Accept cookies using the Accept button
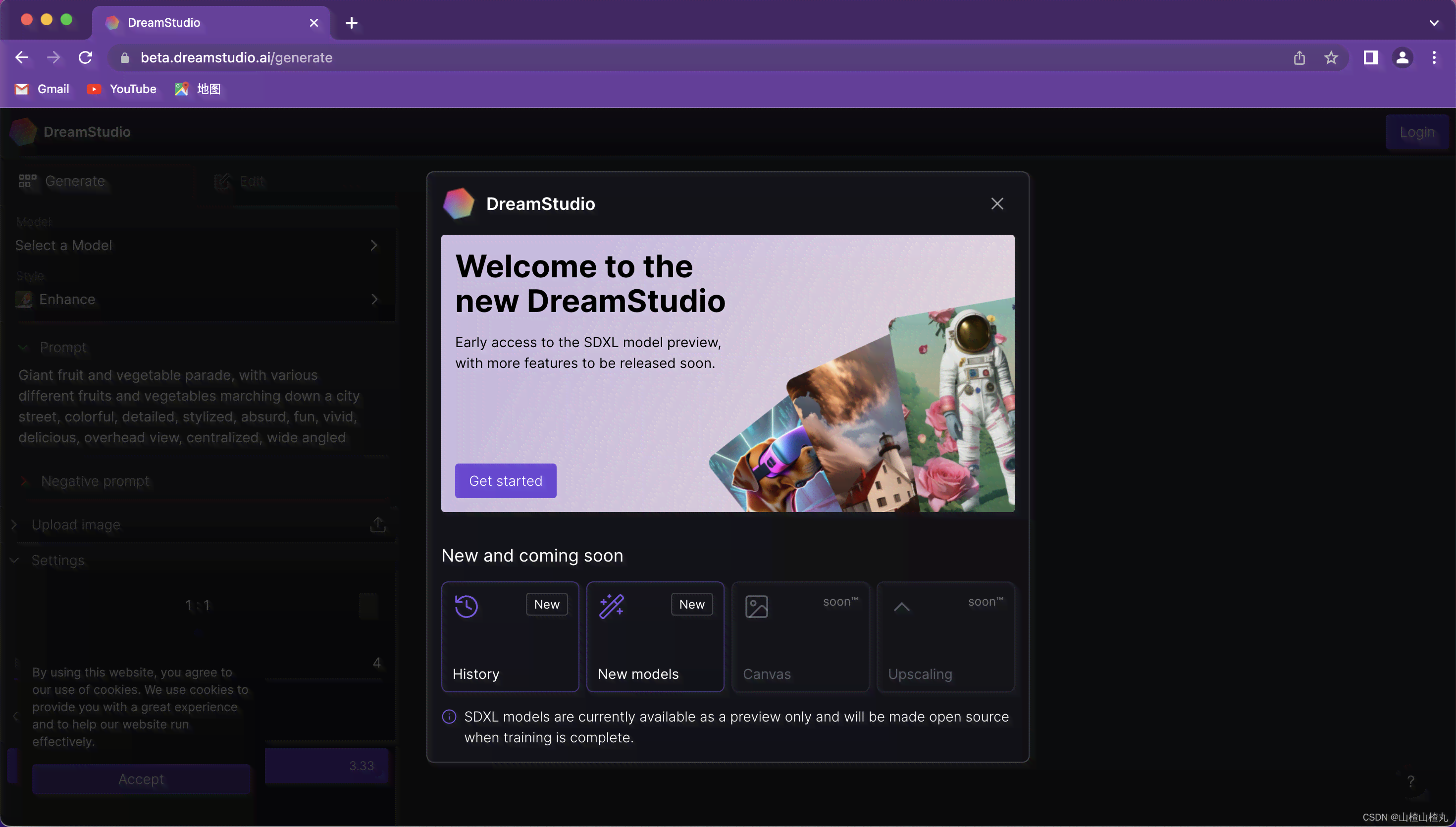 (141, 778)
